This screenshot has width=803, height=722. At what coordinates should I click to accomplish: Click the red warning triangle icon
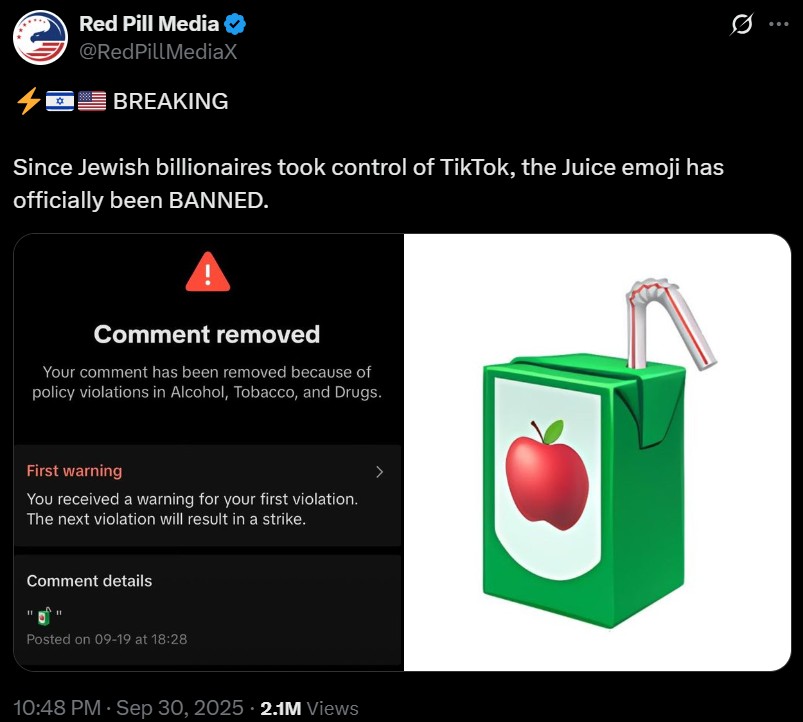[x=207, y=273]
